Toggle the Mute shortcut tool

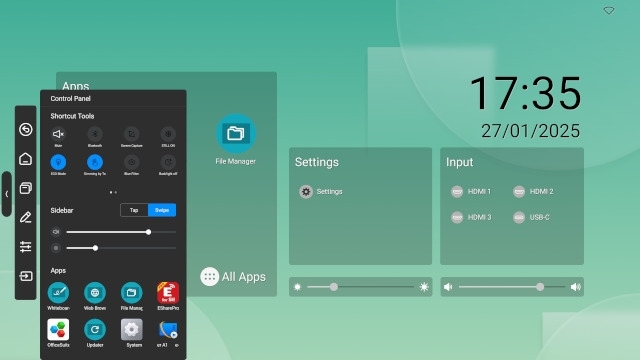[58, 134]
